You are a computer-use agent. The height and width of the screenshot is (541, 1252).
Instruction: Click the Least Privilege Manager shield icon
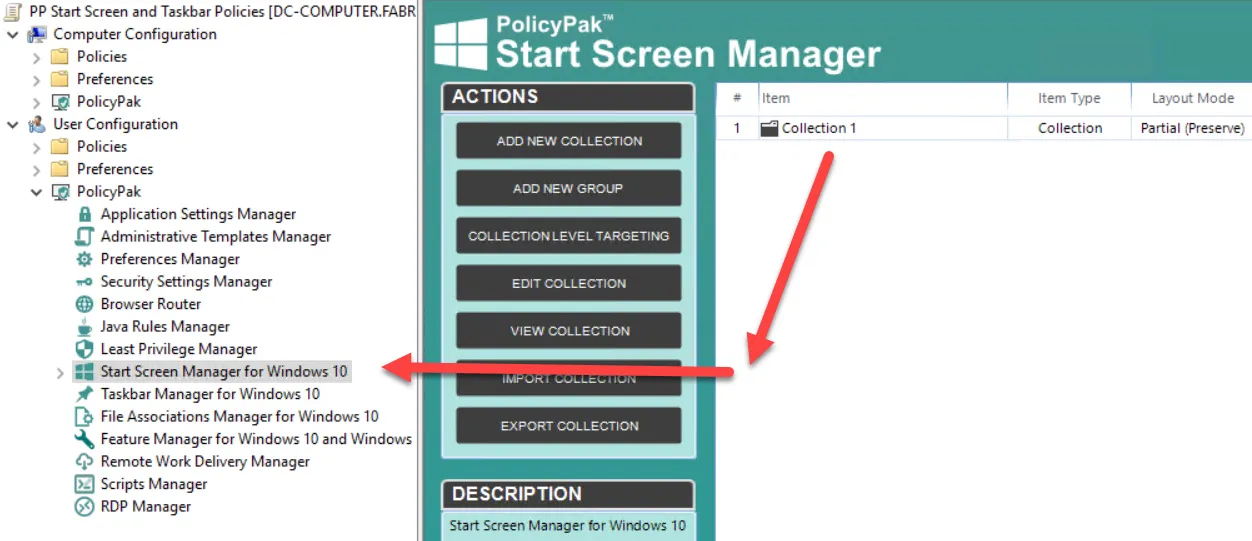coord(85,349)
